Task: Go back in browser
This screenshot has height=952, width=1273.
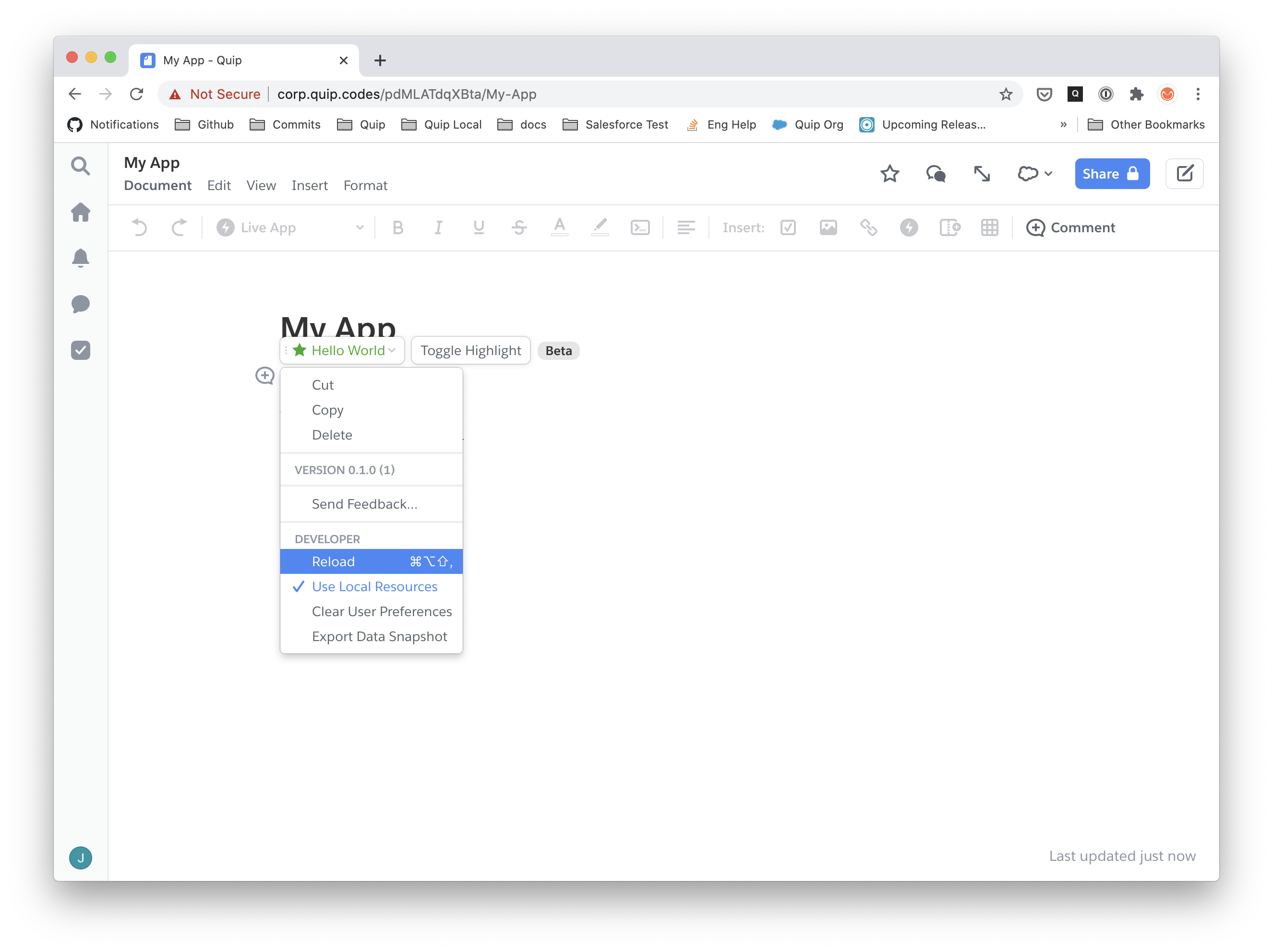Action: pyautogui.click(x=75, y=94)
